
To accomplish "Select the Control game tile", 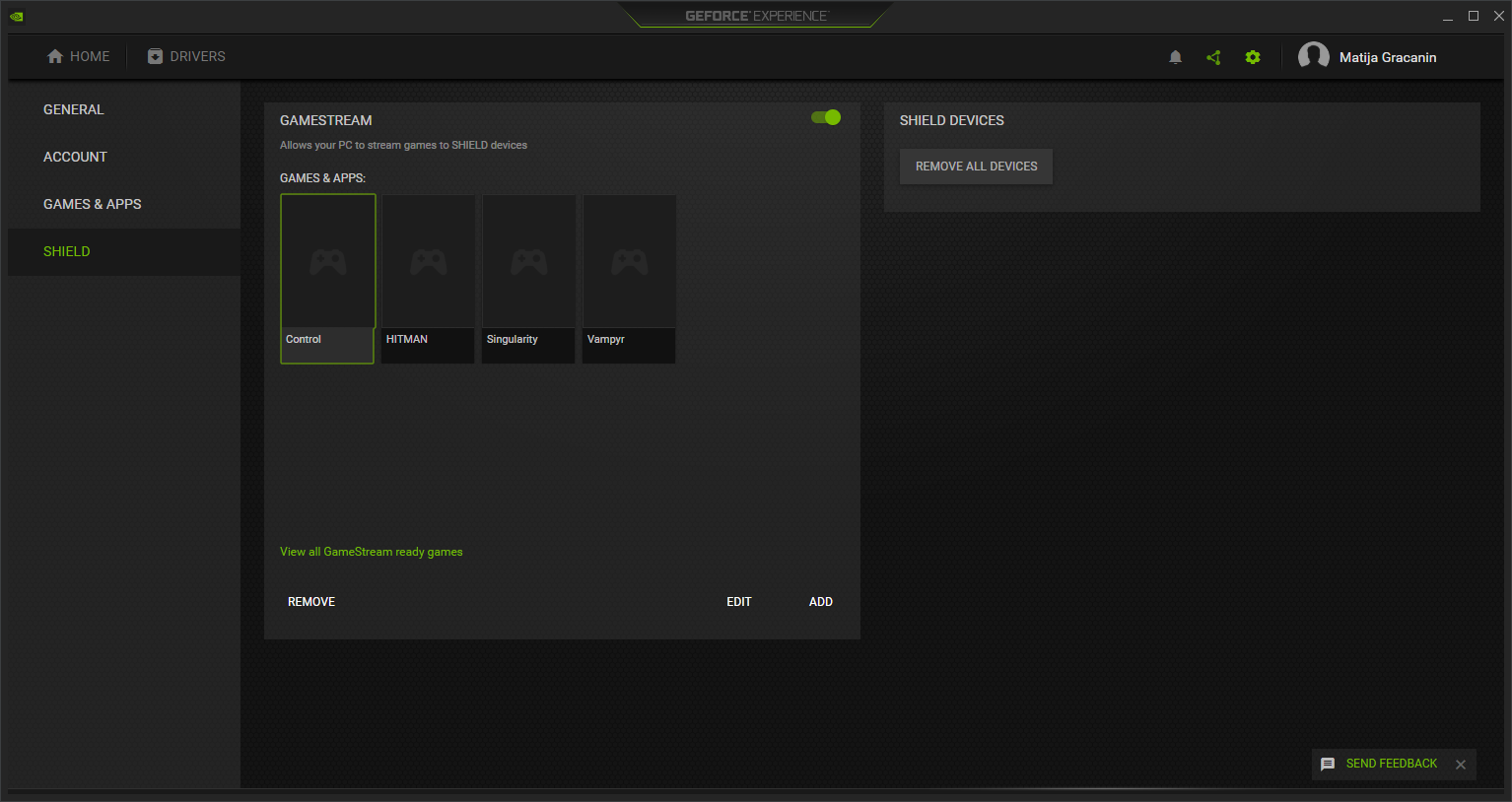I will (x=327, y=279).
